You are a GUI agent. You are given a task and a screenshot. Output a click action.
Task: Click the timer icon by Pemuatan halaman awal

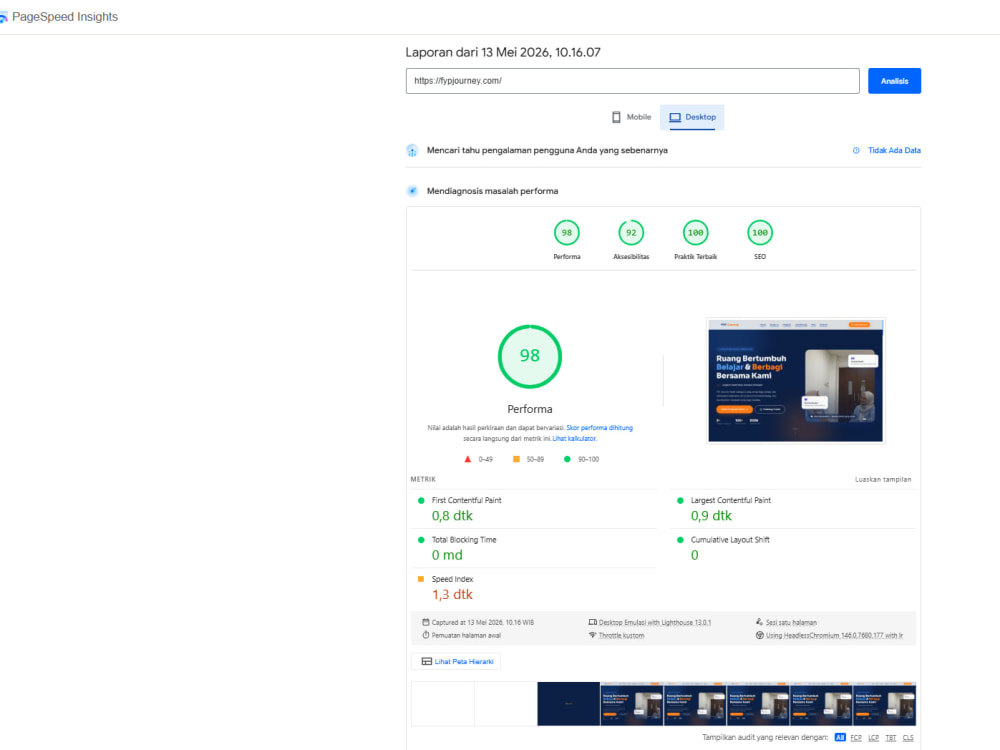click(x=425, y=635)
